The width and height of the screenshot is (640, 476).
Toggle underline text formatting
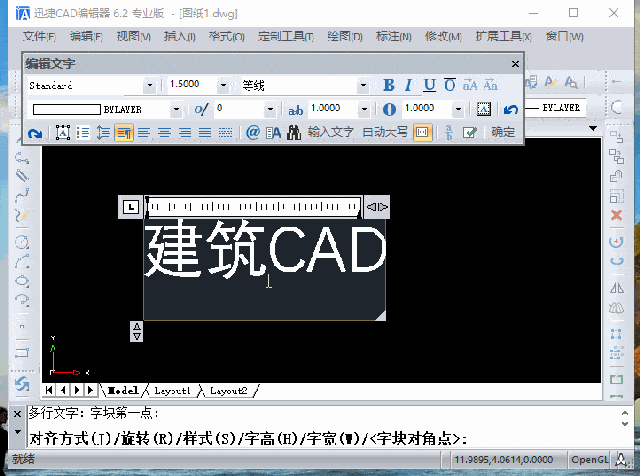click(x=429, y=85)
